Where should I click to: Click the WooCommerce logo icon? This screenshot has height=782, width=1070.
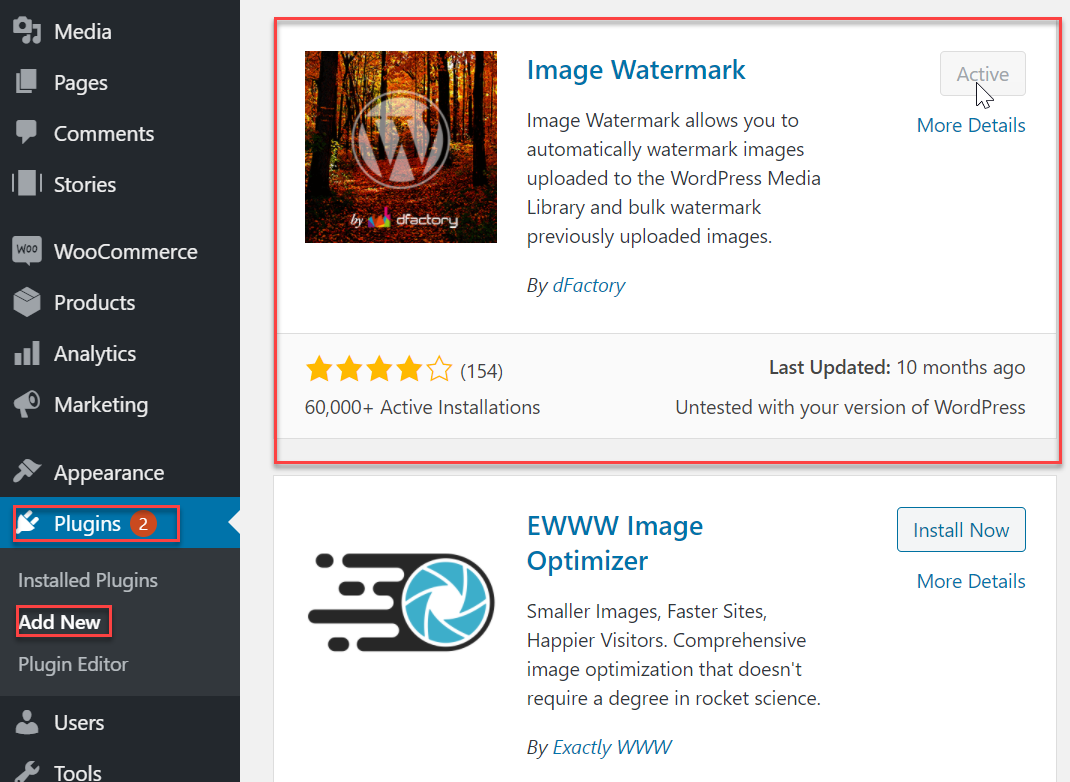(x=26, y=251)
